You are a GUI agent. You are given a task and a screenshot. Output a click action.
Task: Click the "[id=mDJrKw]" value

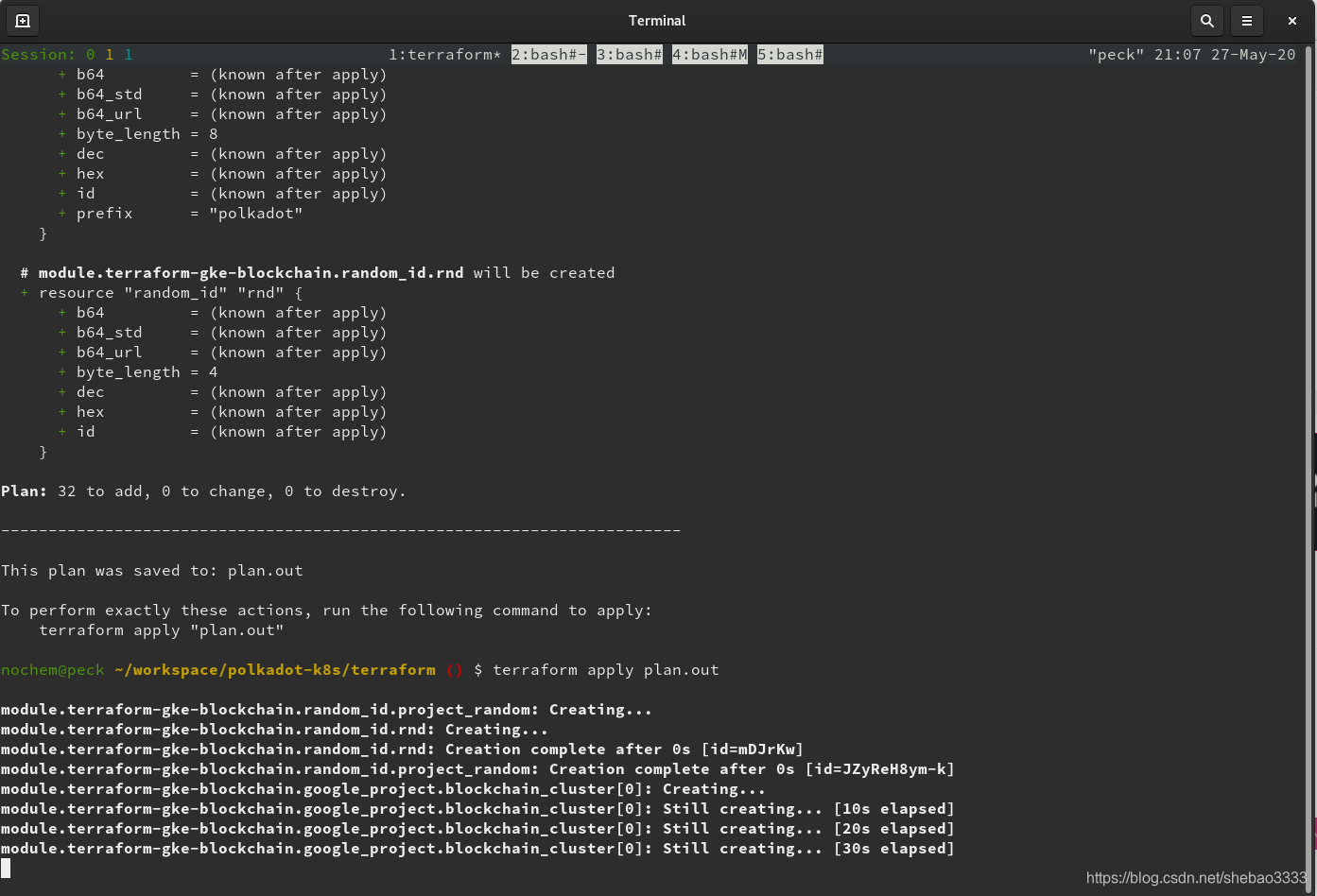tap(753, 750)
